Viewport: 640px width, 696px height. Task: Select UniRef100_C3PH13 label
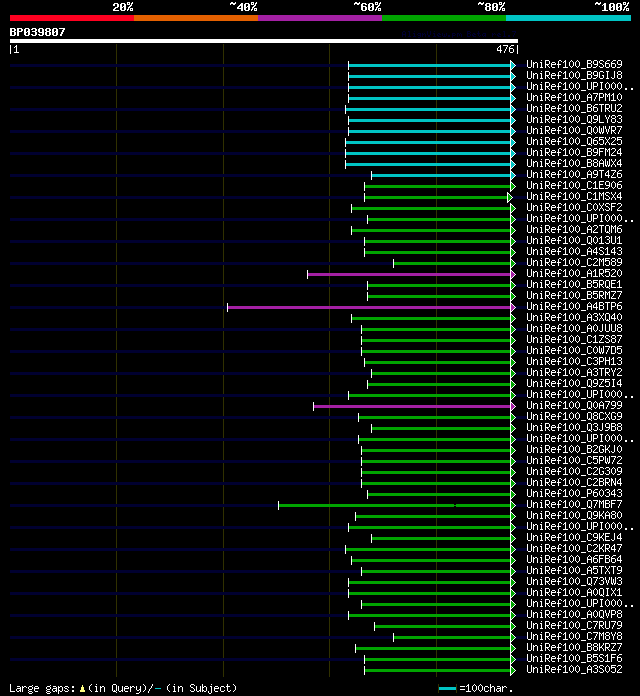(x=574, y=361)
